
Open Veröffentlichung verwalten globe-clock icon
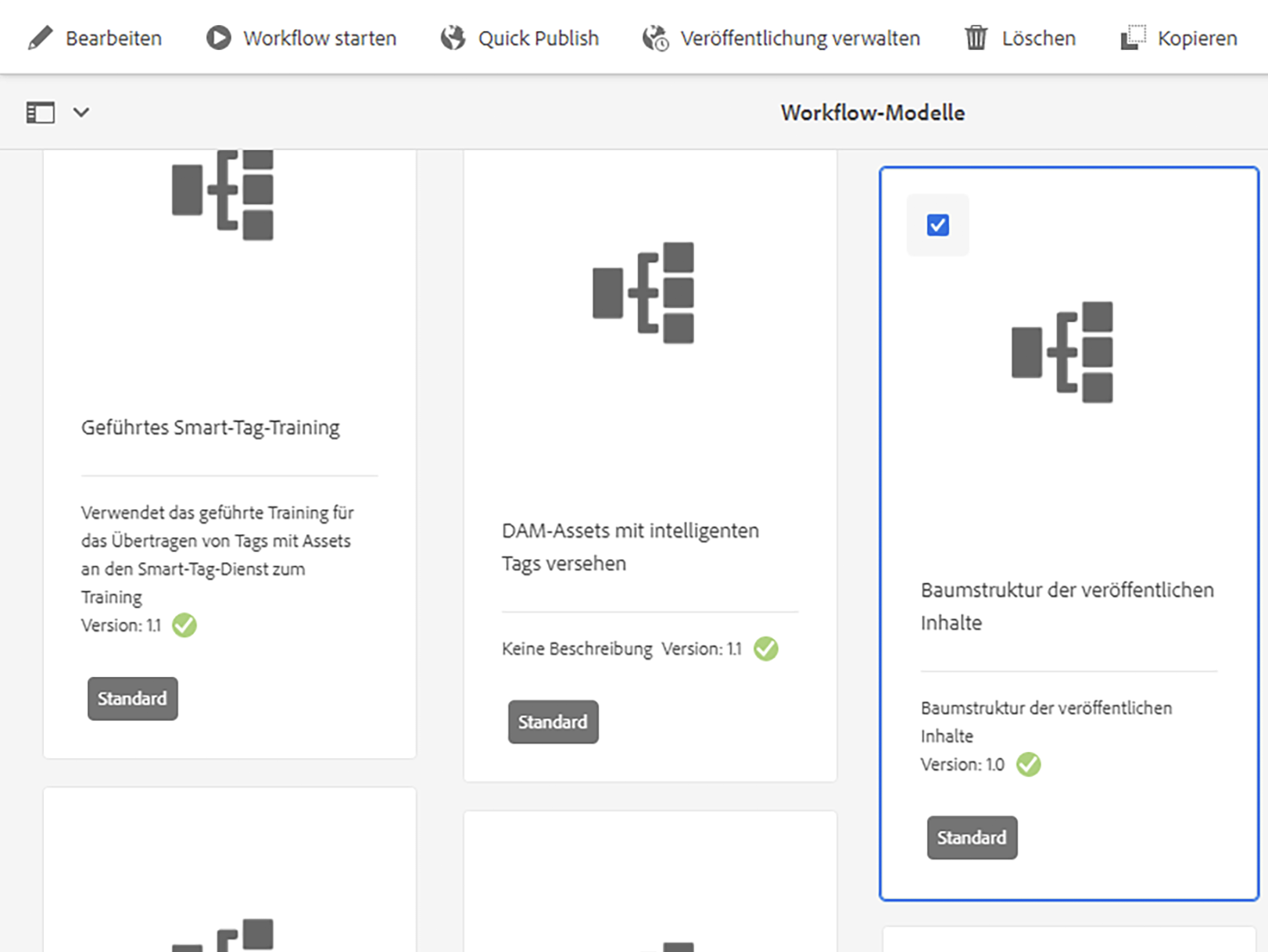coord(655,38)
